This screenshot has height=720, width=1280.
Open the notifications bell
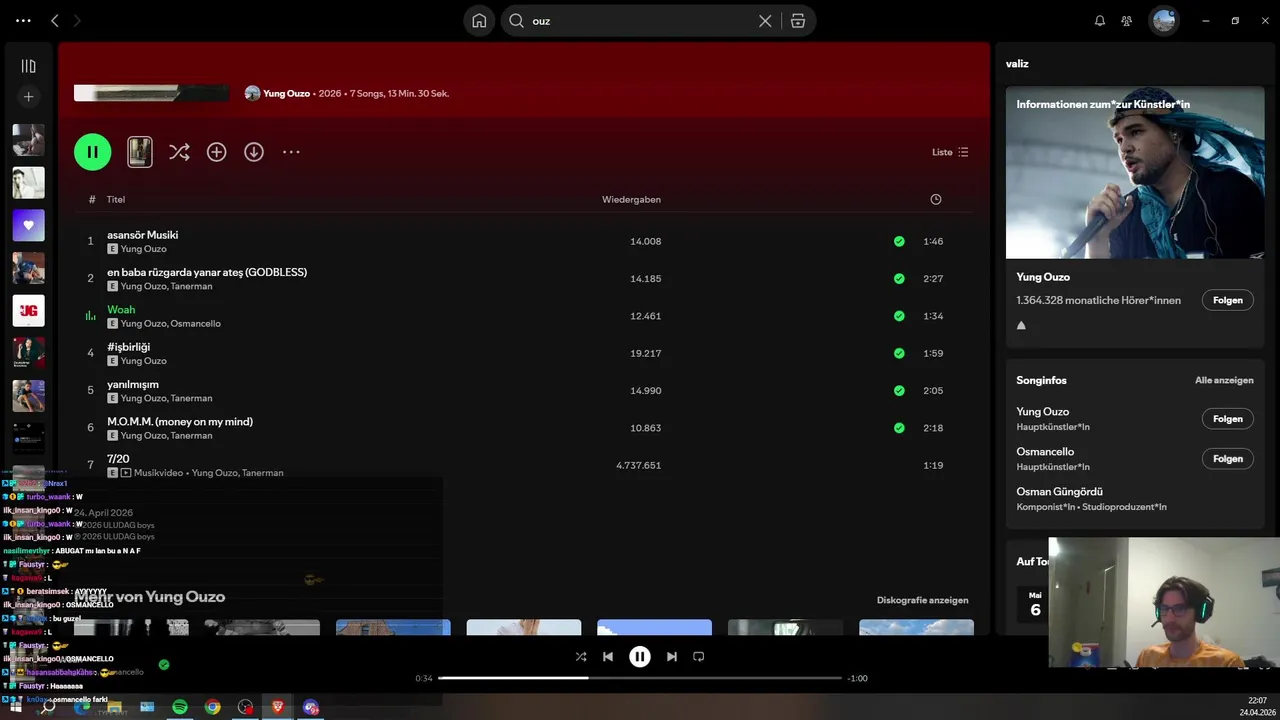coord(1100,20)
